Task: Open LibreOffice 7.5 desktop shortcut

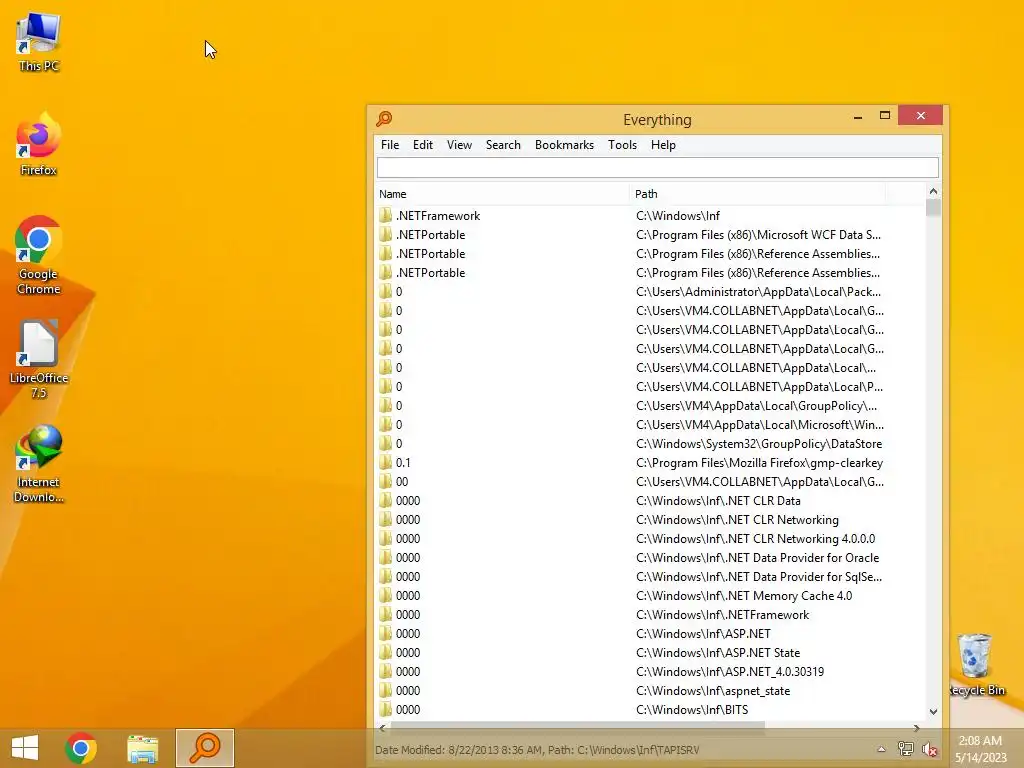Action: (x=39, y=359)
